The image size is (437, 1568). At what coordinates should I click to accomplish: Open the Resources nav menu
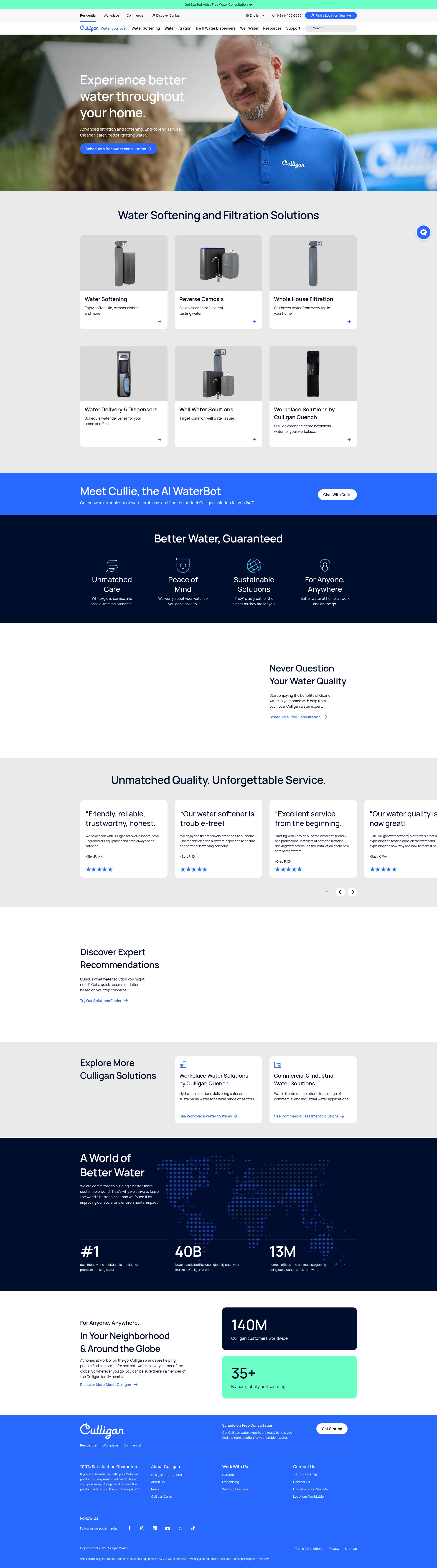(x=272, y=28)
